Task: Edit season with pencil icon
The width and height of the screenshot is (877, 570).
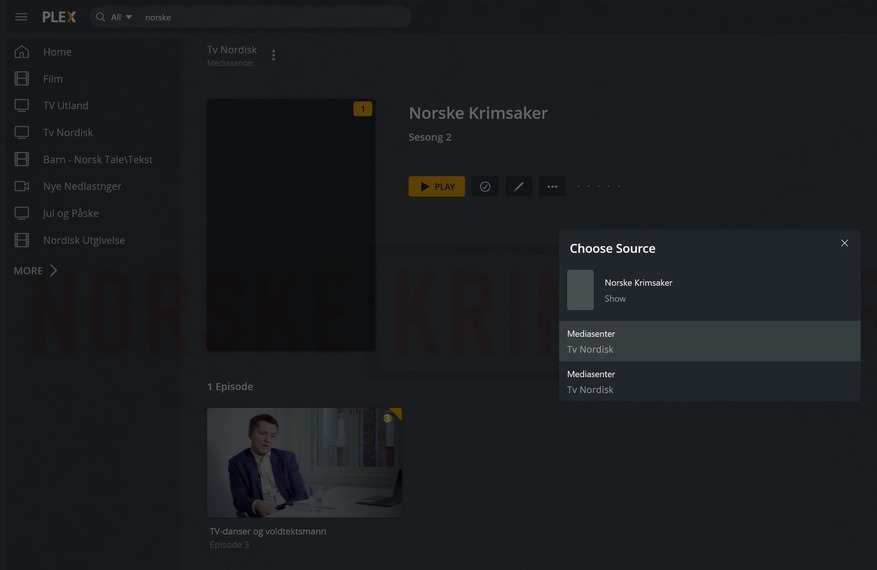Action: point(518,186)
